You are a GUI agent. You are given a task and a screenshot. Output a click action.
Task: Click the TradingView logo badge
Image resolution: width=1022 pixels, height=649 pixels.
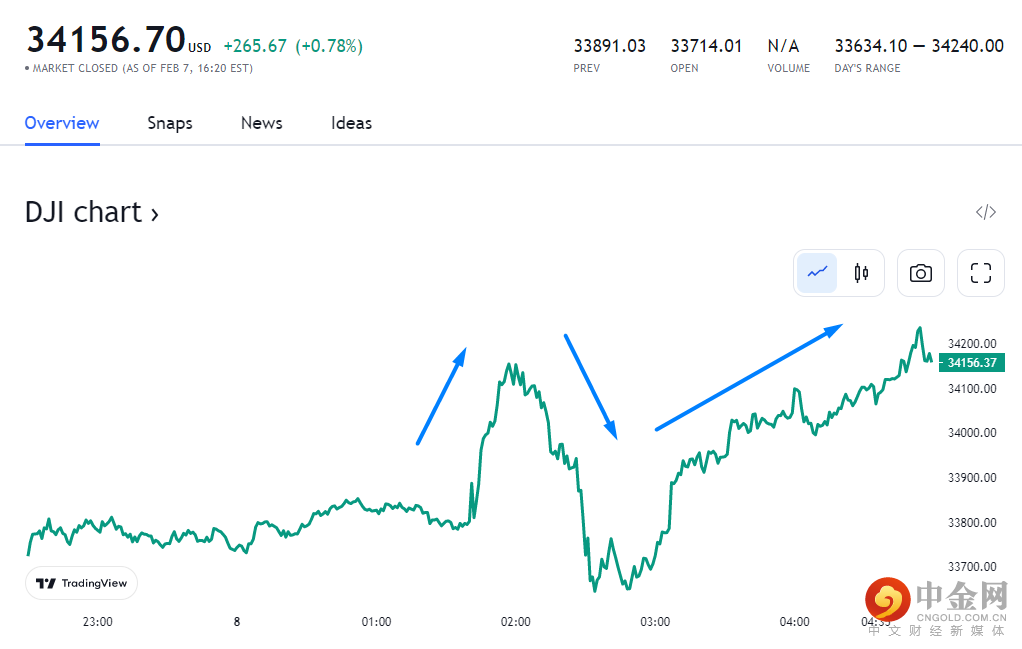[81, 583]
